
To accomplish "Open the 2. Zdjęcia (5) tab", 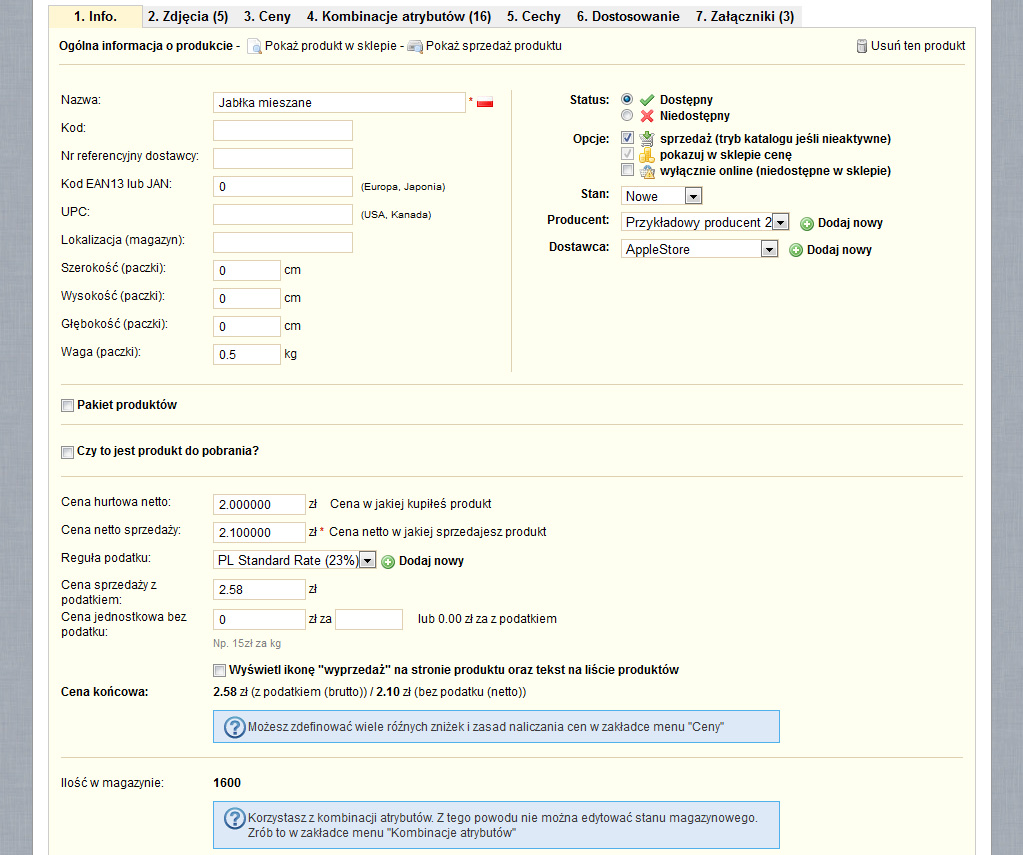I will tap(188, 16).
